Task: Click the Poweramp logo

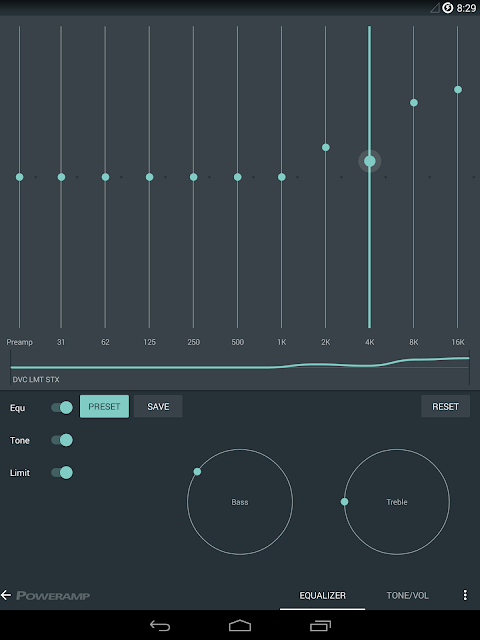Action: [53, 596]
